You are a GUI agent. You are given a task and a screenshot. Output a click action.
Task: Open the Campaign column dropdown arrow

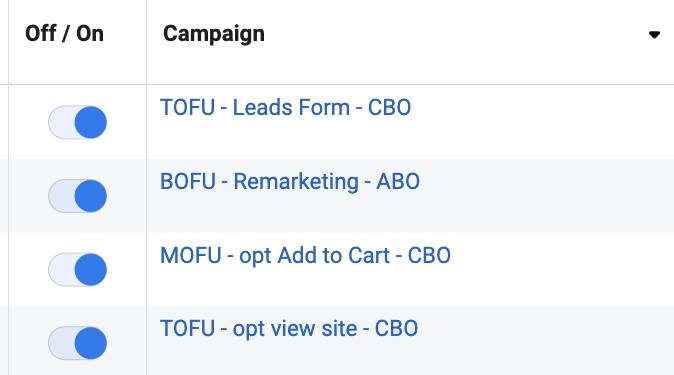654,34
